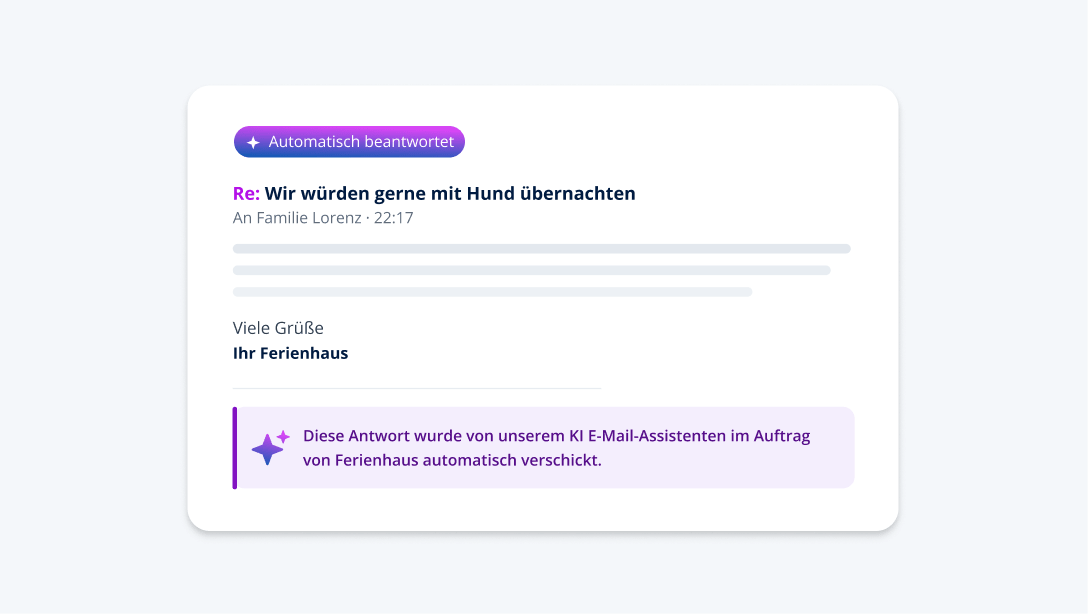Click the "Viele Grüße" closing text
1088x614 pixels.
[x=278, y=328]
